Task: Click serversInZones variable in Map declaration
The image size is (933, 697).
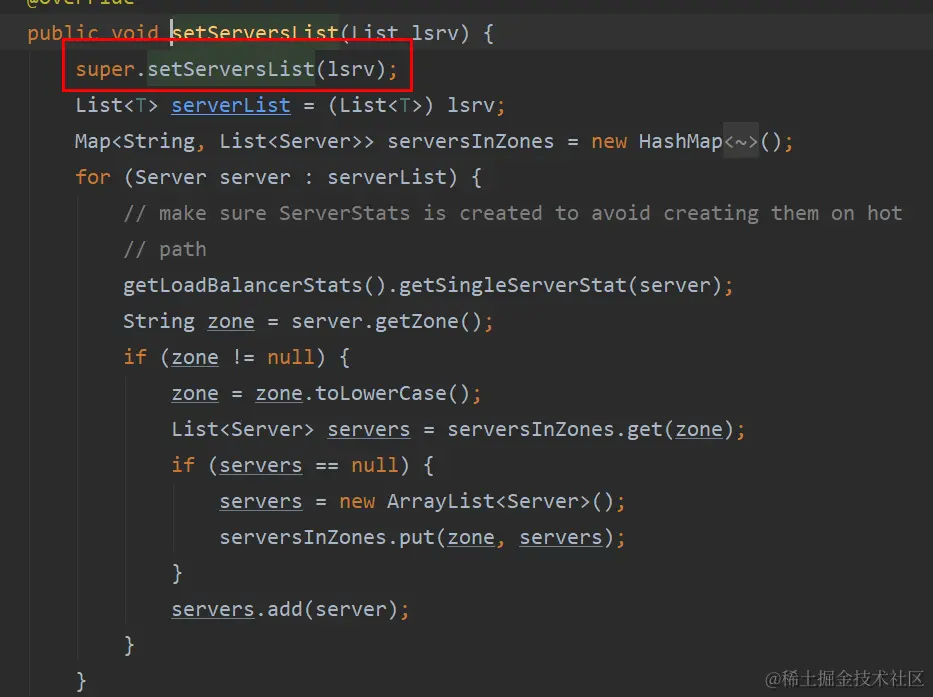Action: tap(471, 142)
